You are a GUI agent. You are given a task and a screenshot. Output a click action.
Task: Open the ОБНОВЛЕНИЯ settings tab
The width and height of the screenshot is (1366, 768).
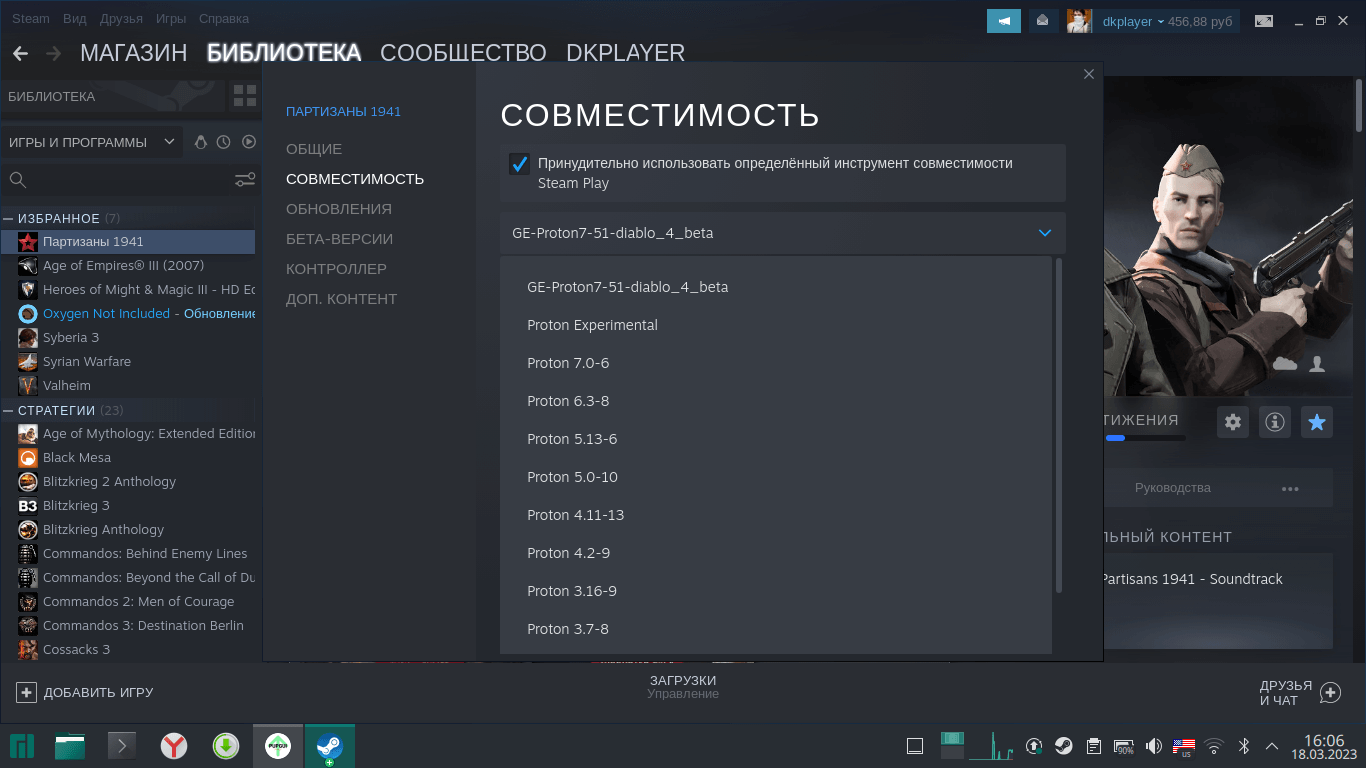(x=339, y=209)
